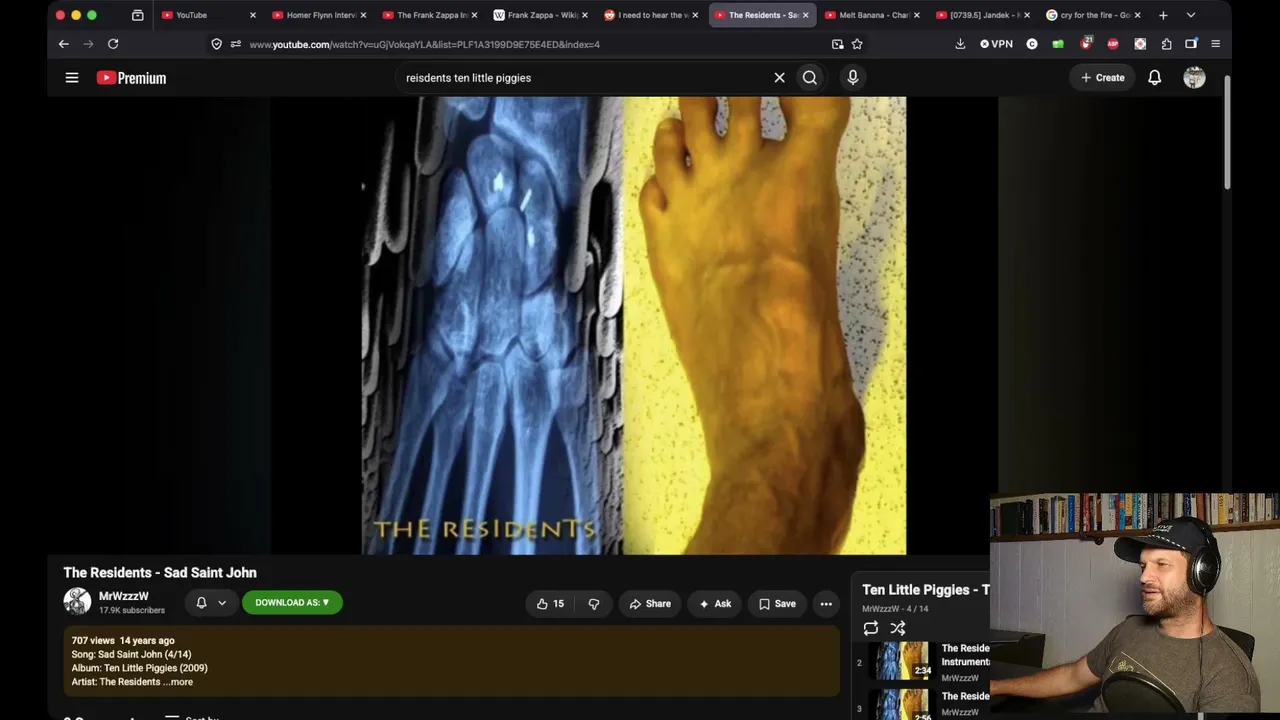The image size is (1280, 720).
Task: Close the Melt Banana tab
Action: (x=916, y=15)
